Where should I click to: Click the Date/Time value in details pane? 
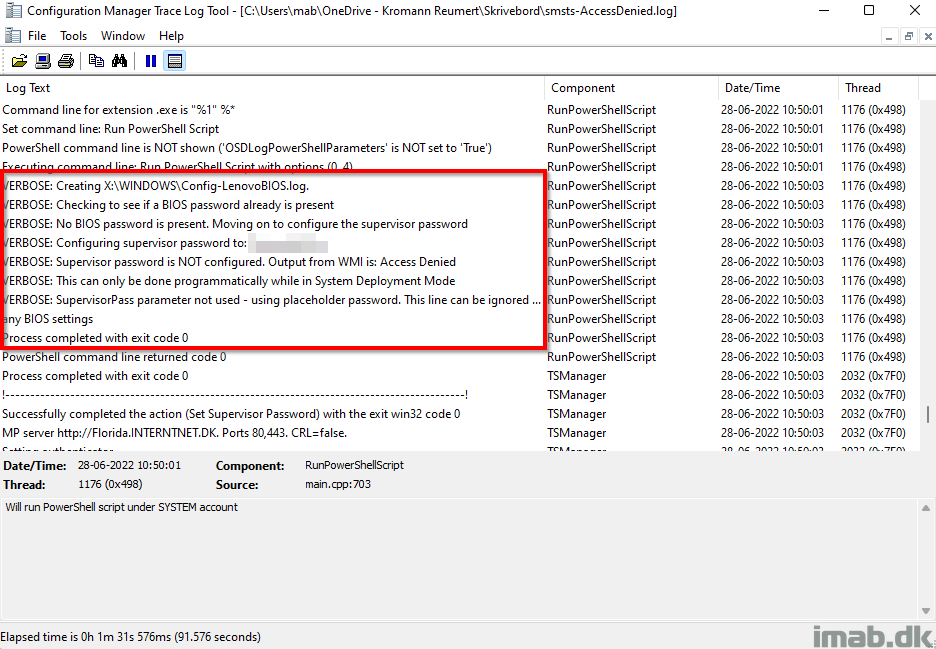tap(129, 465)
